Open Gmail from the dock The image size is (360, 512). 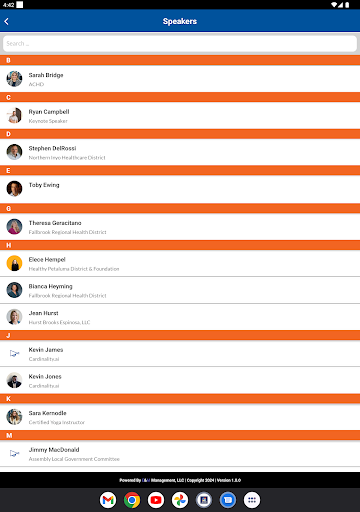pos(108,500)
